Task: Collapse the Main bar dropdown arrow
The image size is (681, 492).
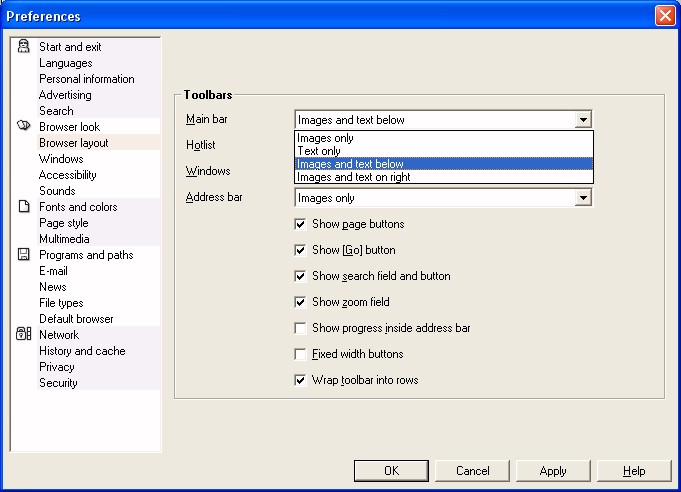Action: pyautogui.click(x=583, y=120)
